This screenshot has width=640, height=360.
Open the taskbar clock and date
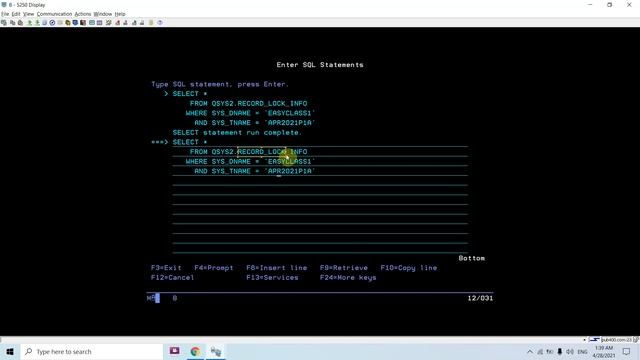click(604, 351)
